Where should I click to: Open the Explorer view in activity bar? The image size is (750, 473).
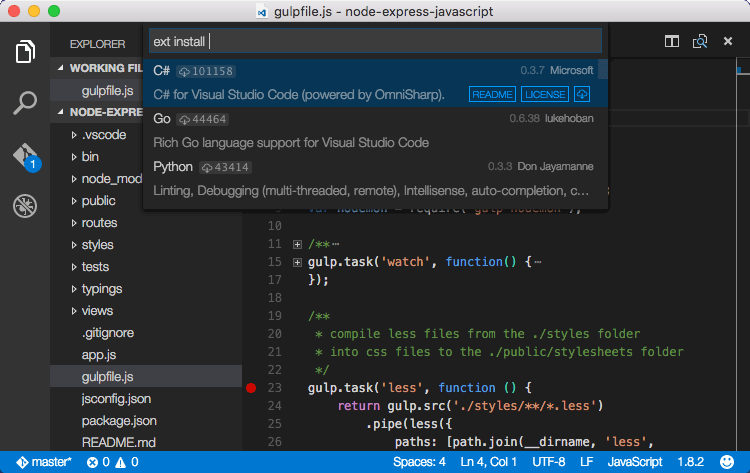[25, 52]
